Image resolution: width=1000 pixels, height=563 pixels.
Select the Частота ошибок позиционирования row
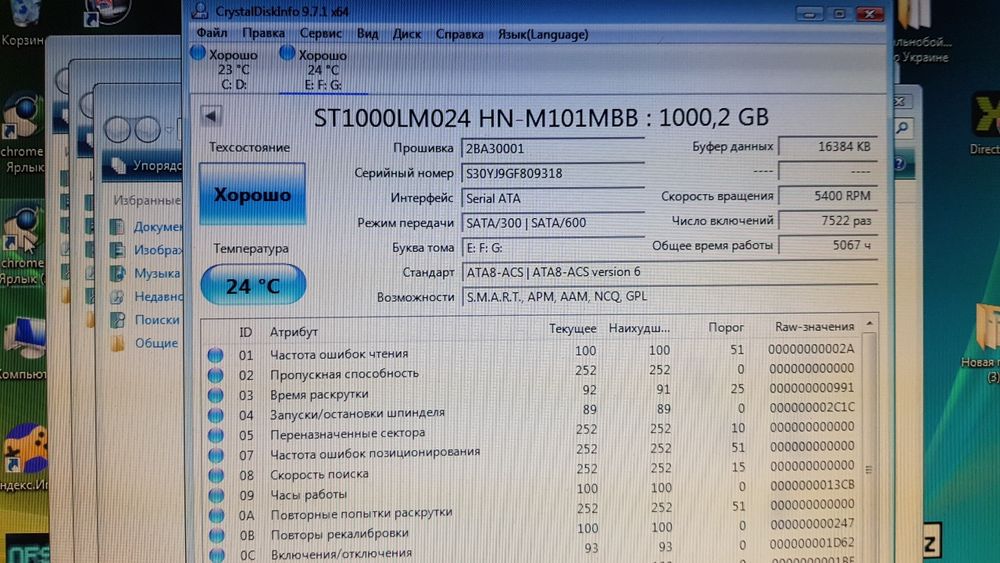point(533,451)
